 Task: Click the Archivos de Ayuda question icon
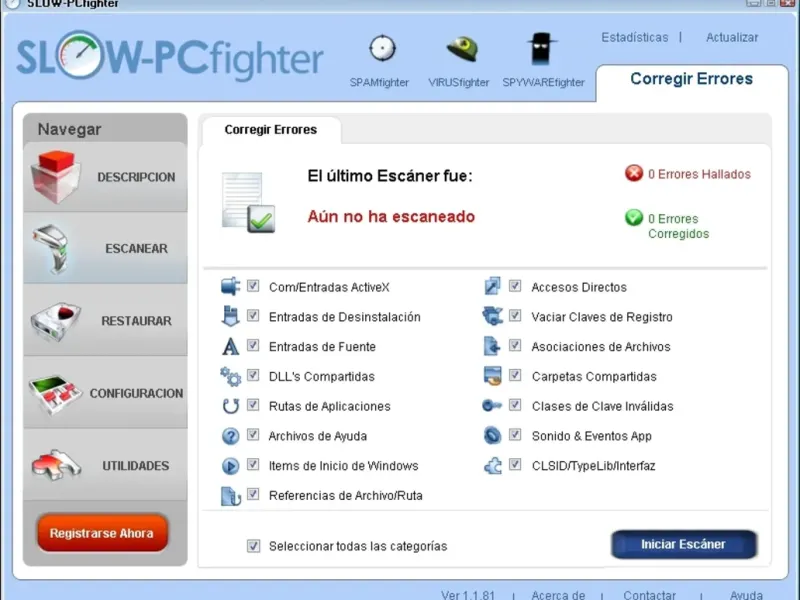tap(230, 436)
